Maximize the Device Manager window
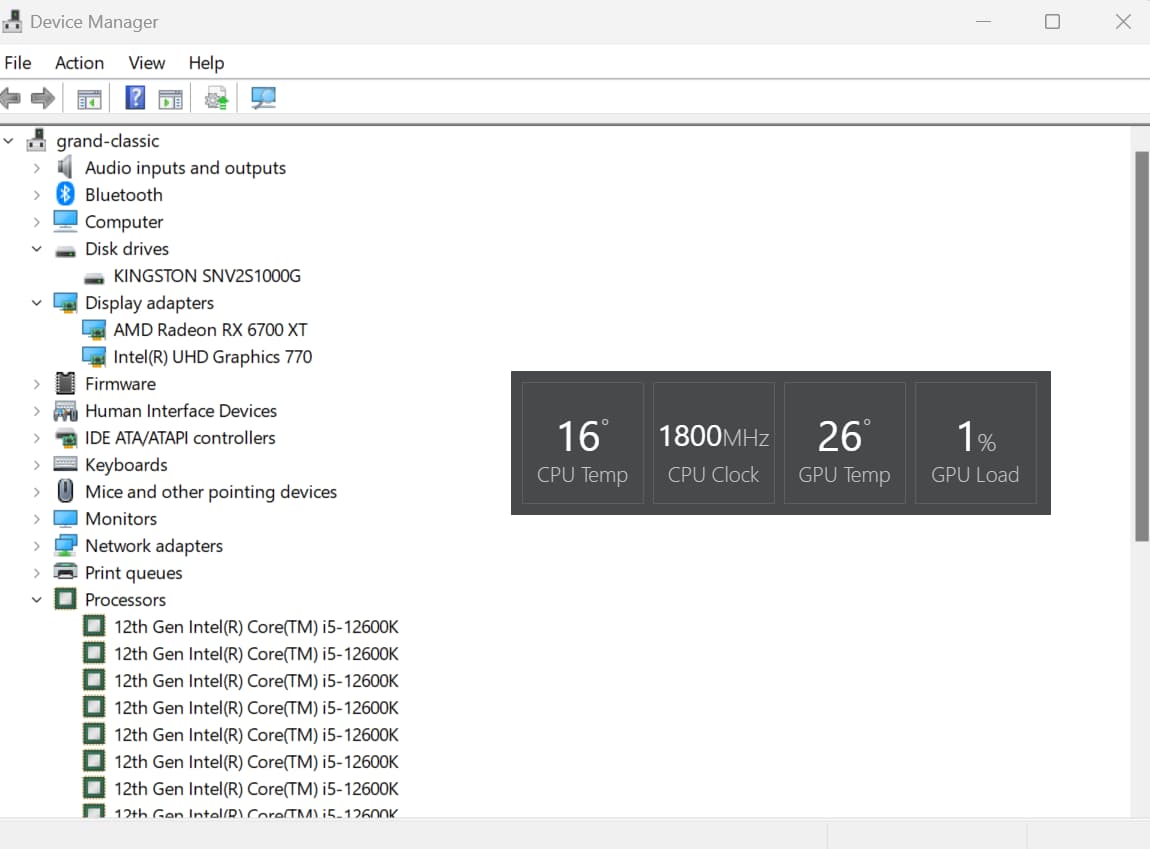Screen dimensions: 1150x849 1052,21
